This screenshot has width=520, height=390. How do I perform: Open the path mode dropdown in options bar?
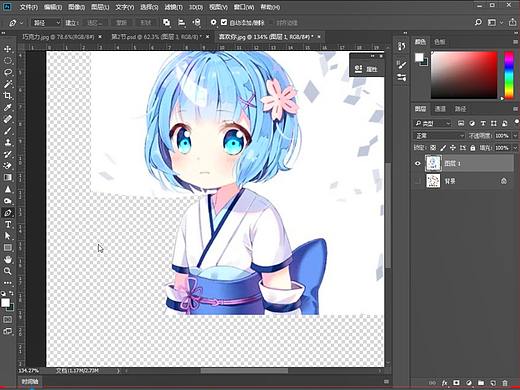click(46, 23)
